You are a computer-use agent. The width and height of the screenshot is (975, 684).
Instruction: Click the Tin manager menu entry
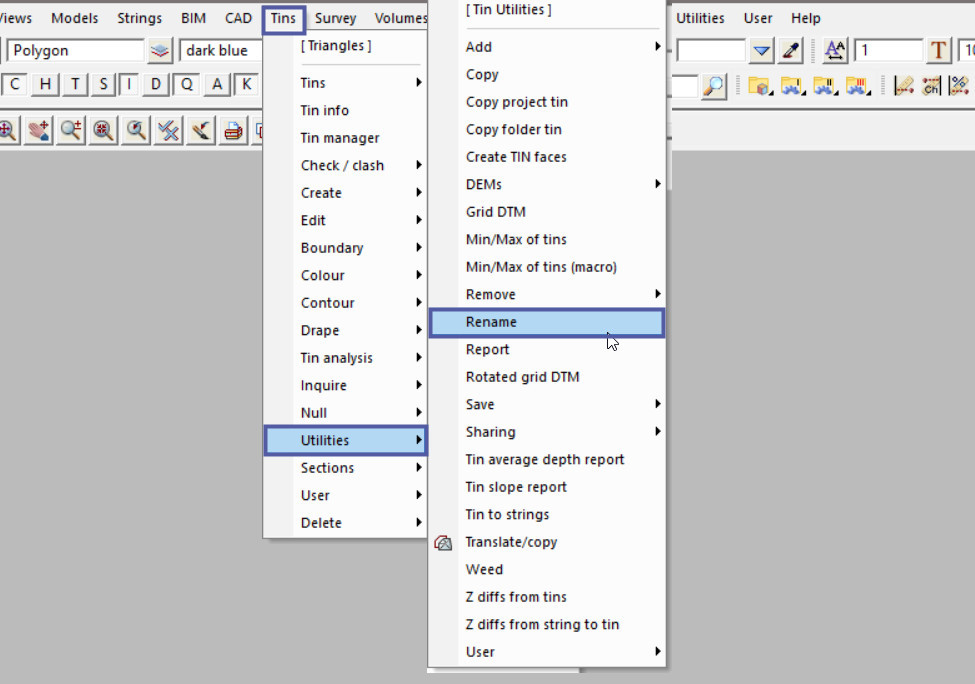pos(340,138)
